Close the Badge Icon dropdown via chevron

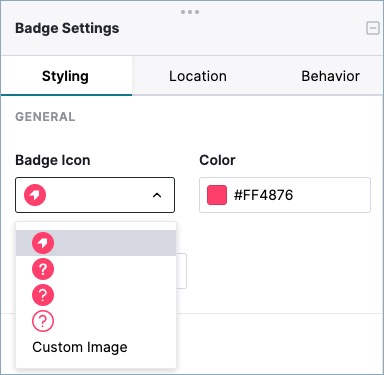tap(157, 195)
